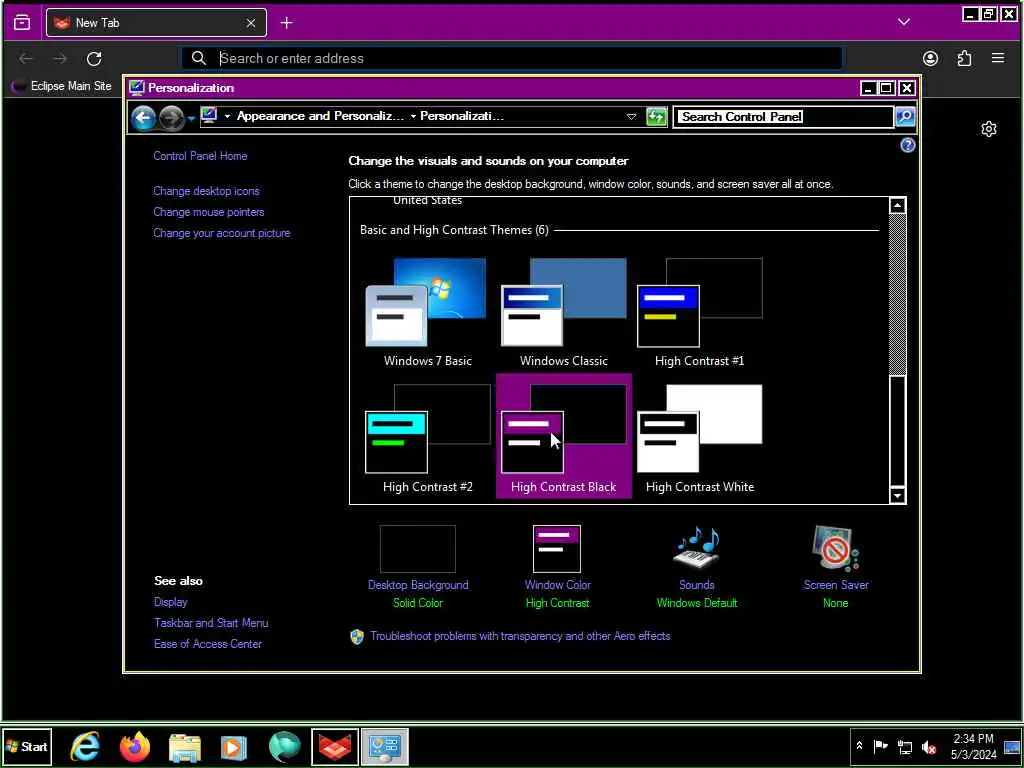Switch to red fox browser taskbar button

(334, 746)
